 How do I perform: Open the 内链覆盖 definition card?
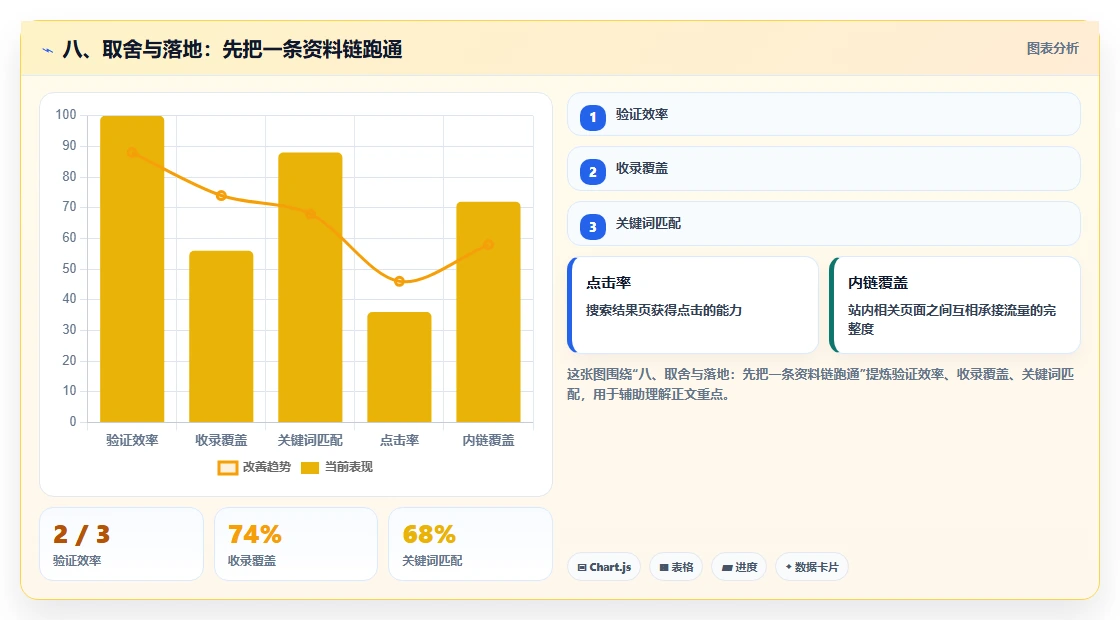[x=955, y=305]
